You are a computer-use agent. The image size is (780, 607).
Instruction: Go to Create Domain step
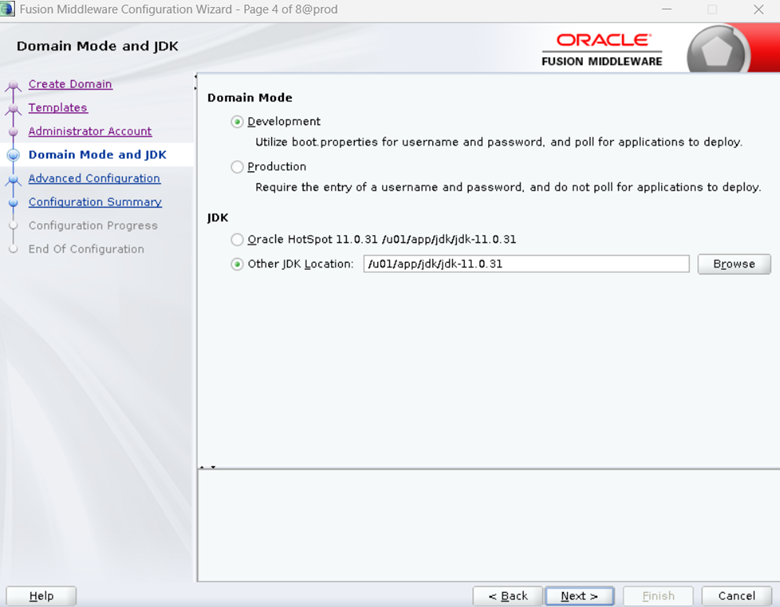tap(70, 84)
